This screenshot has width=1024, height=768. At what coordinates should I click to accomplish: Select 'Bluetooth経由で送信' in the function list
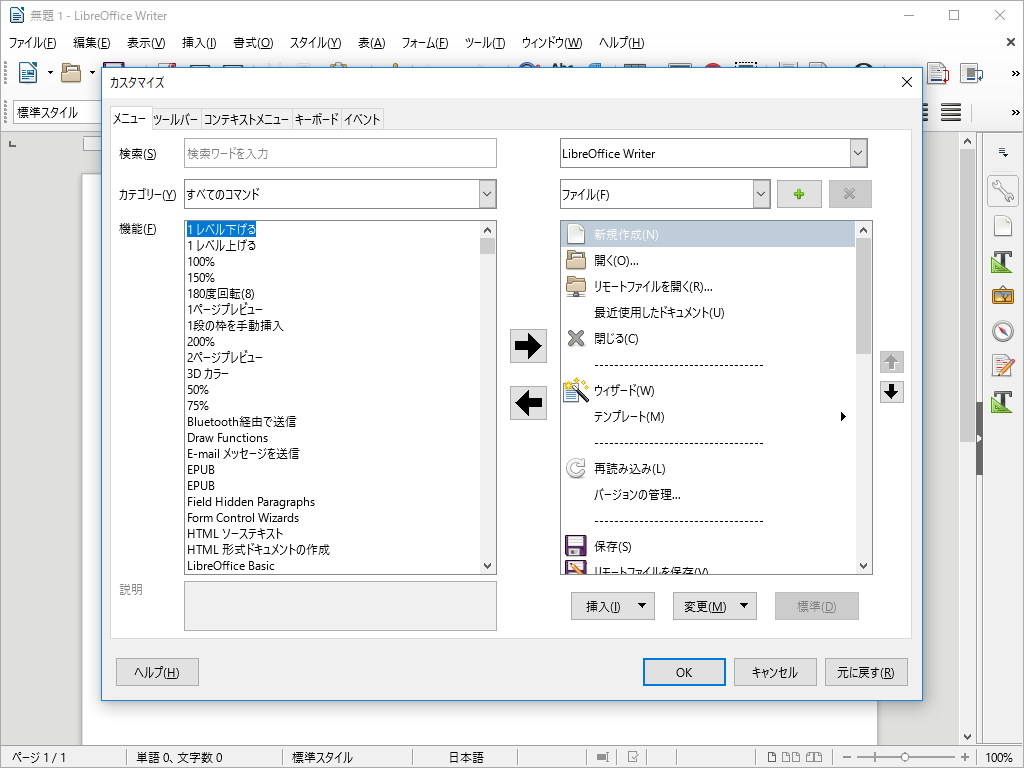coord(242,422)
